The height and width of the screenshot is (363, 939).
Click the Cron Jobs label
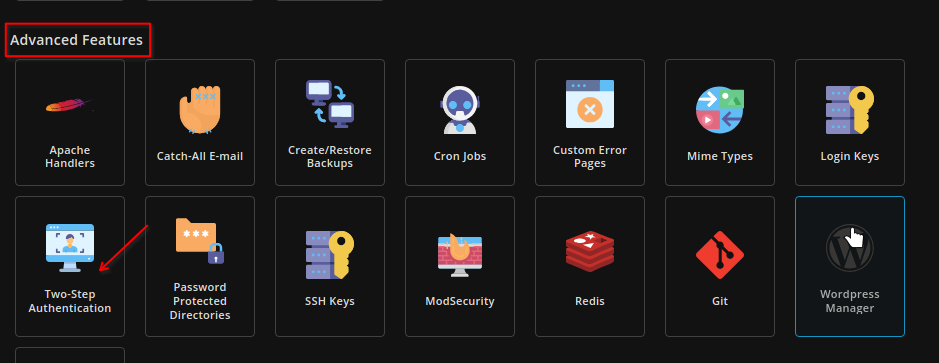460,156
